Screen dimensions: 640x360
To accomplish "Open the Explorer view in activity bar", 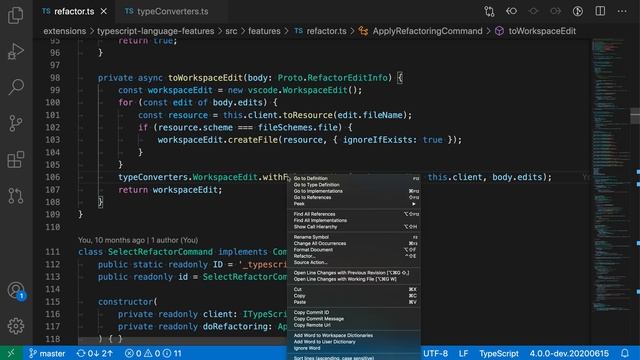I will tap(16, 15).
